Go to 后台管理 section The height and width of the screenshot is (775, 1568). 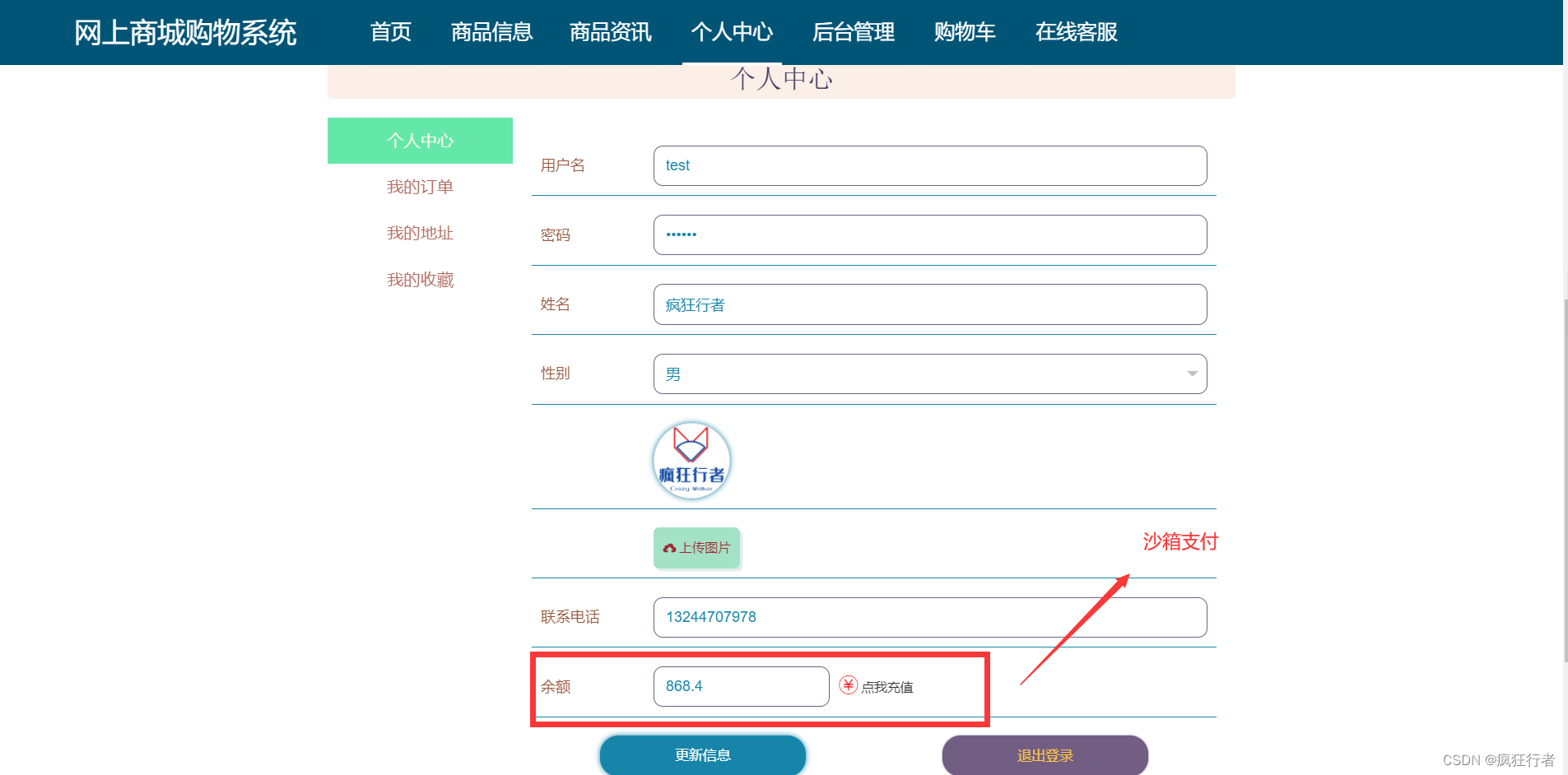coord(853,32)
